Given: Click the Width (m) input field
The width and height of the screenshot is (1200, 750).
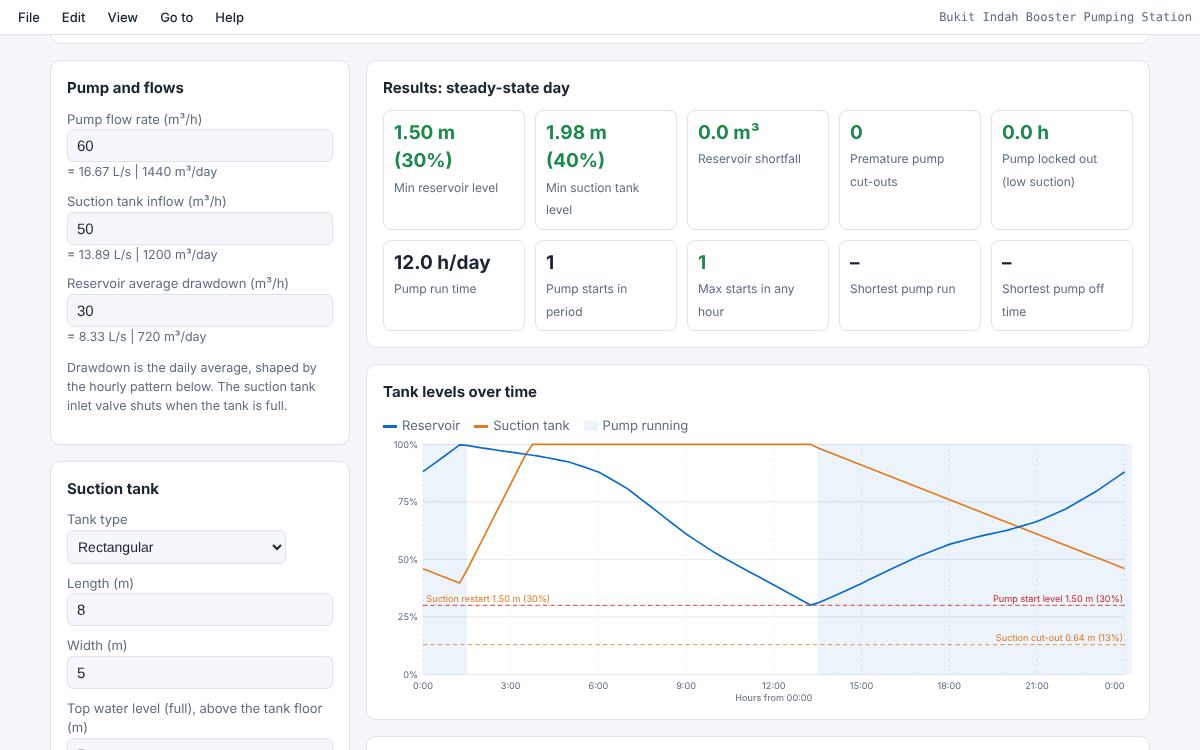Looking at the screenshot, I should pyautogui.click(x=200, y=673).
